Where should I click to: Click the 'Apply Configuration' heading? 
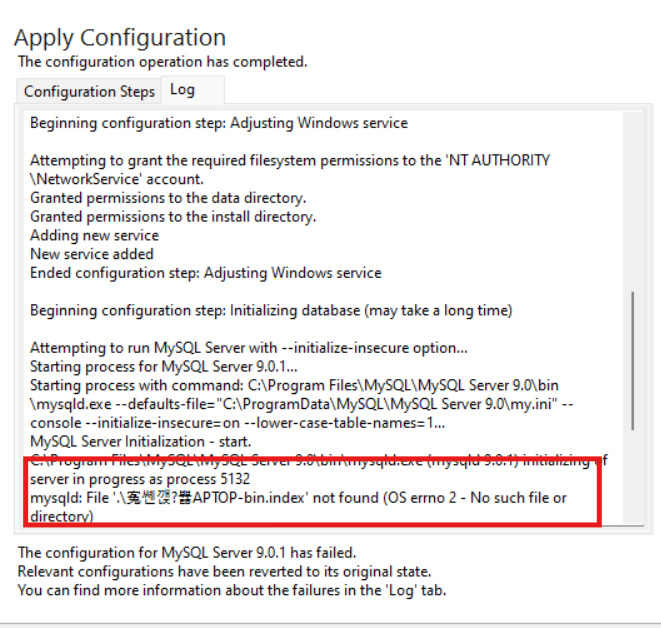tap(120, 38)
